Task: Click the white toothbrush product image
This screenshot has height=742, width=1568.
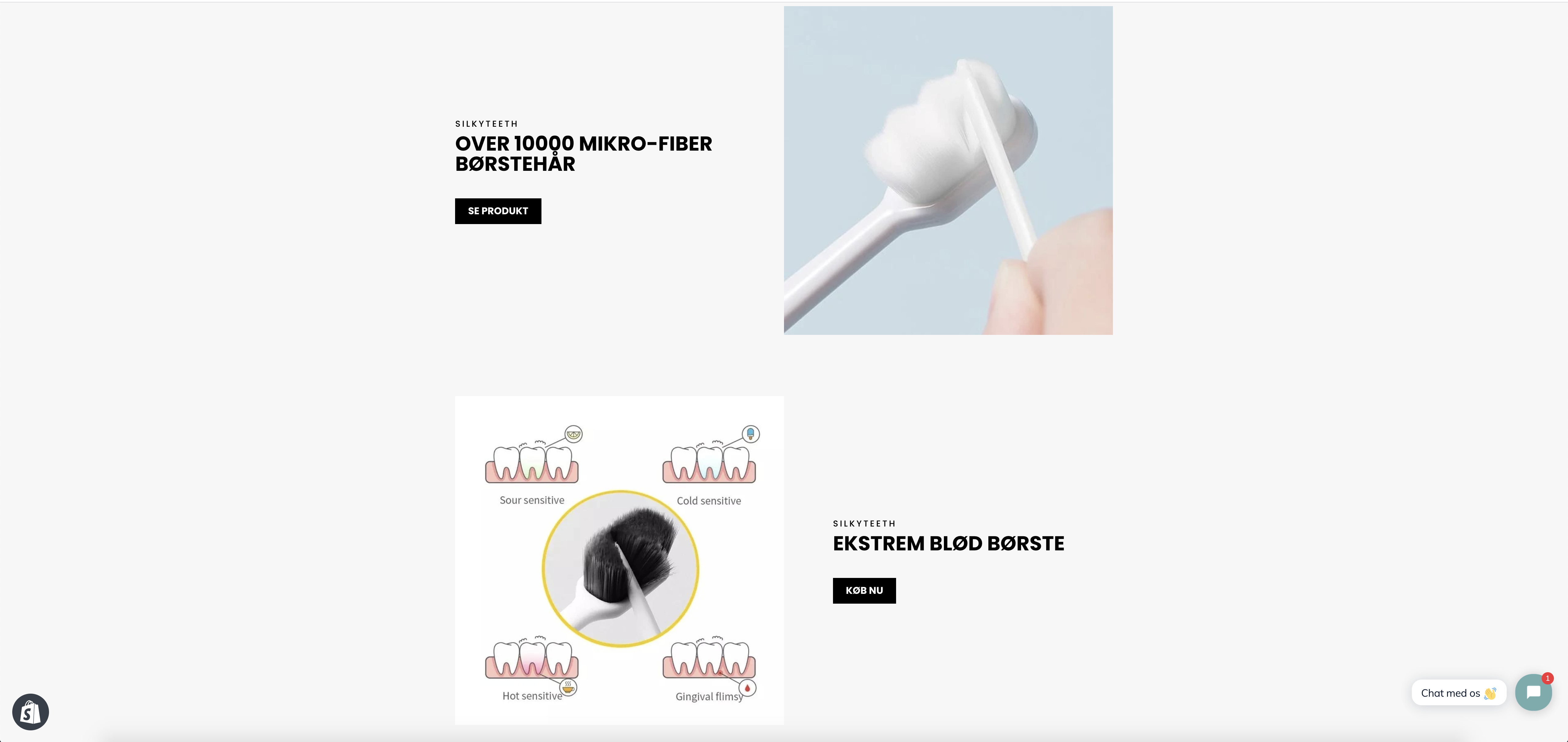Action: tap(948, 170)
